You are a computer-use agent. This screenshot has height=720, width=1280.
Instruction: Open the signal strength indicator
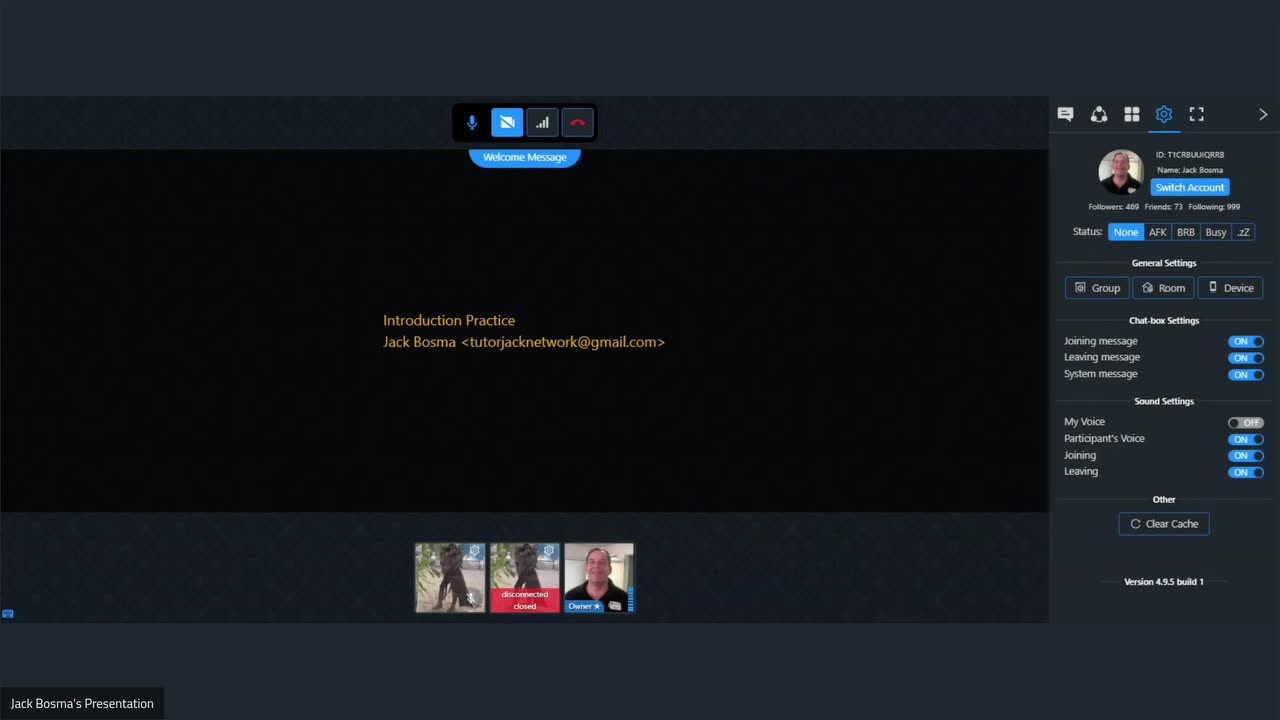[542, 123]
